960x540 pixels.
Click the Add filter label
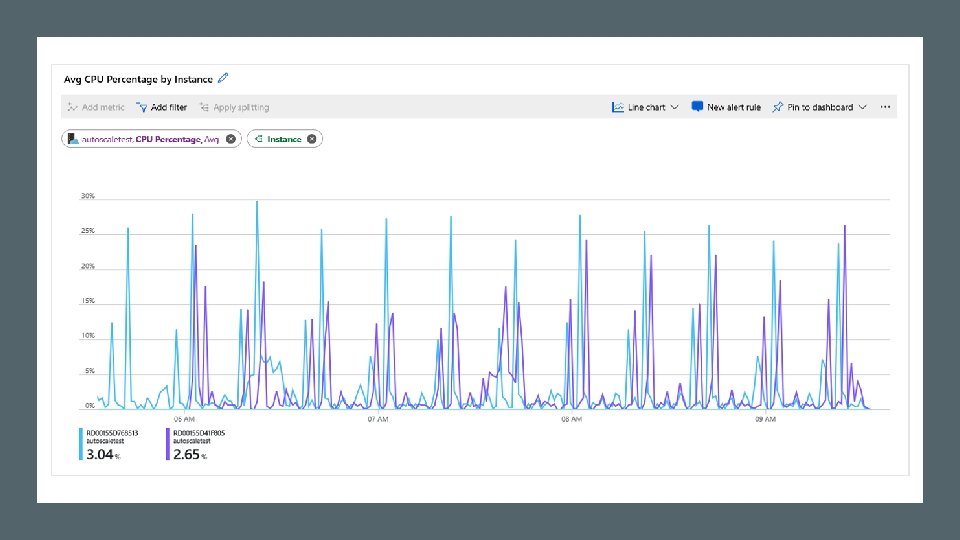[x=168, y=107]
